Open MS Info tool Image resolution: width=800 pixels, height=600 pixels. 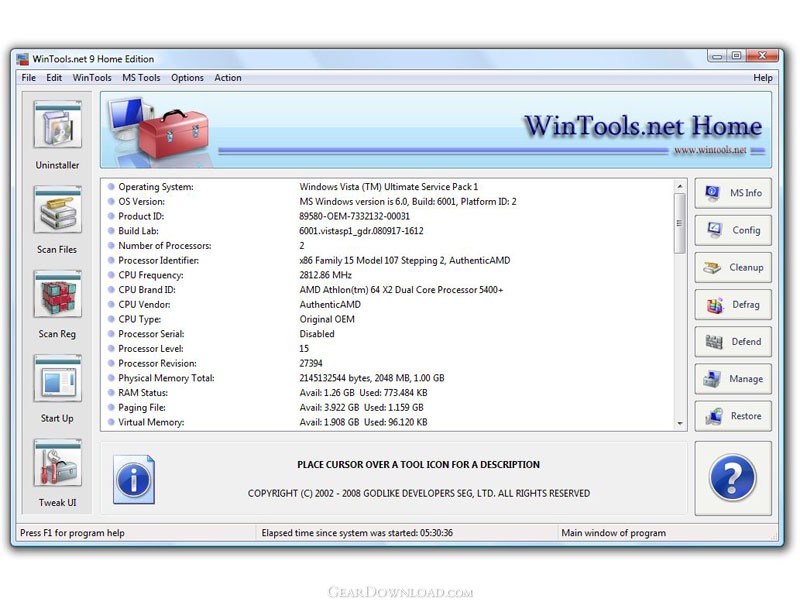733,193
